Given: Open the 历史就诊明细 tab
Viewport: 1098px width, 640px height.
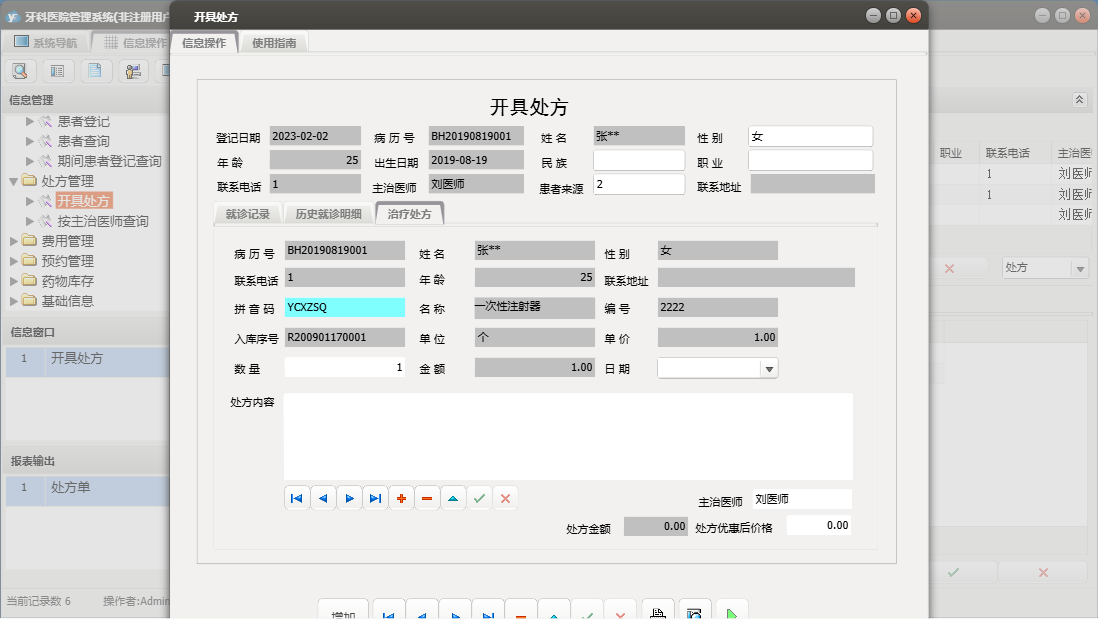Looking at the screenshot, I should [328, 212].
